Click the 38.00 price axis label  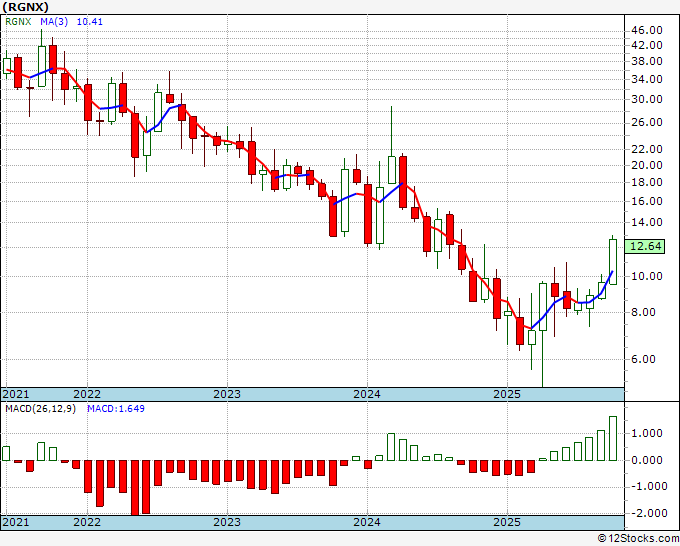pyautogui.click(x=647, y=61)
